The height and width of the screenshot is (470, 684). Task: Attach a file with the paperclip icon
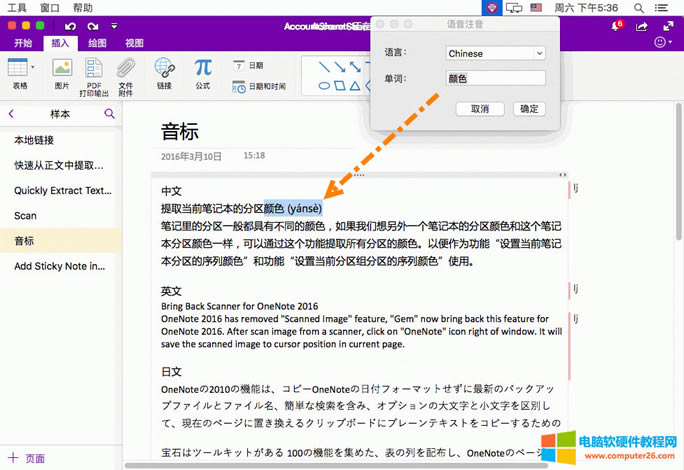[126, 68]
